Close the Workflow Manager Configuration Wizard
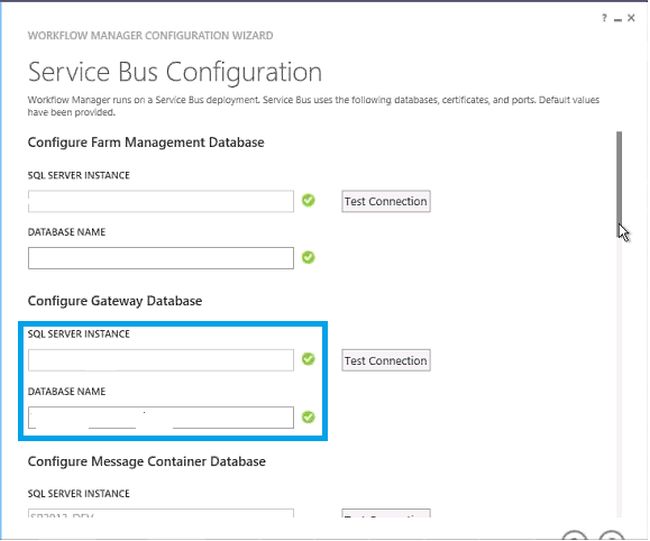Image resolution: width=650 pixels, height=541 pixels. point(632,18)
